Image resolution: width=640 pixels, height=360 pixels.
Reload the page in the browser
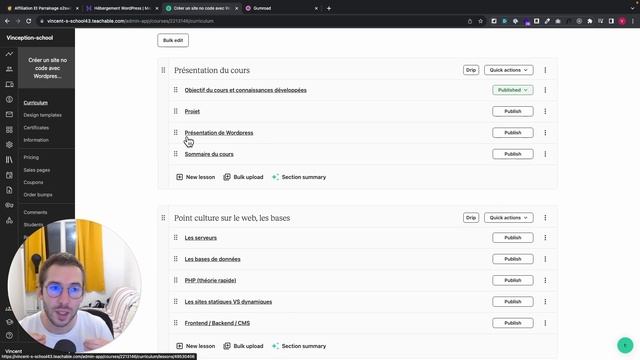coord(29,21)
